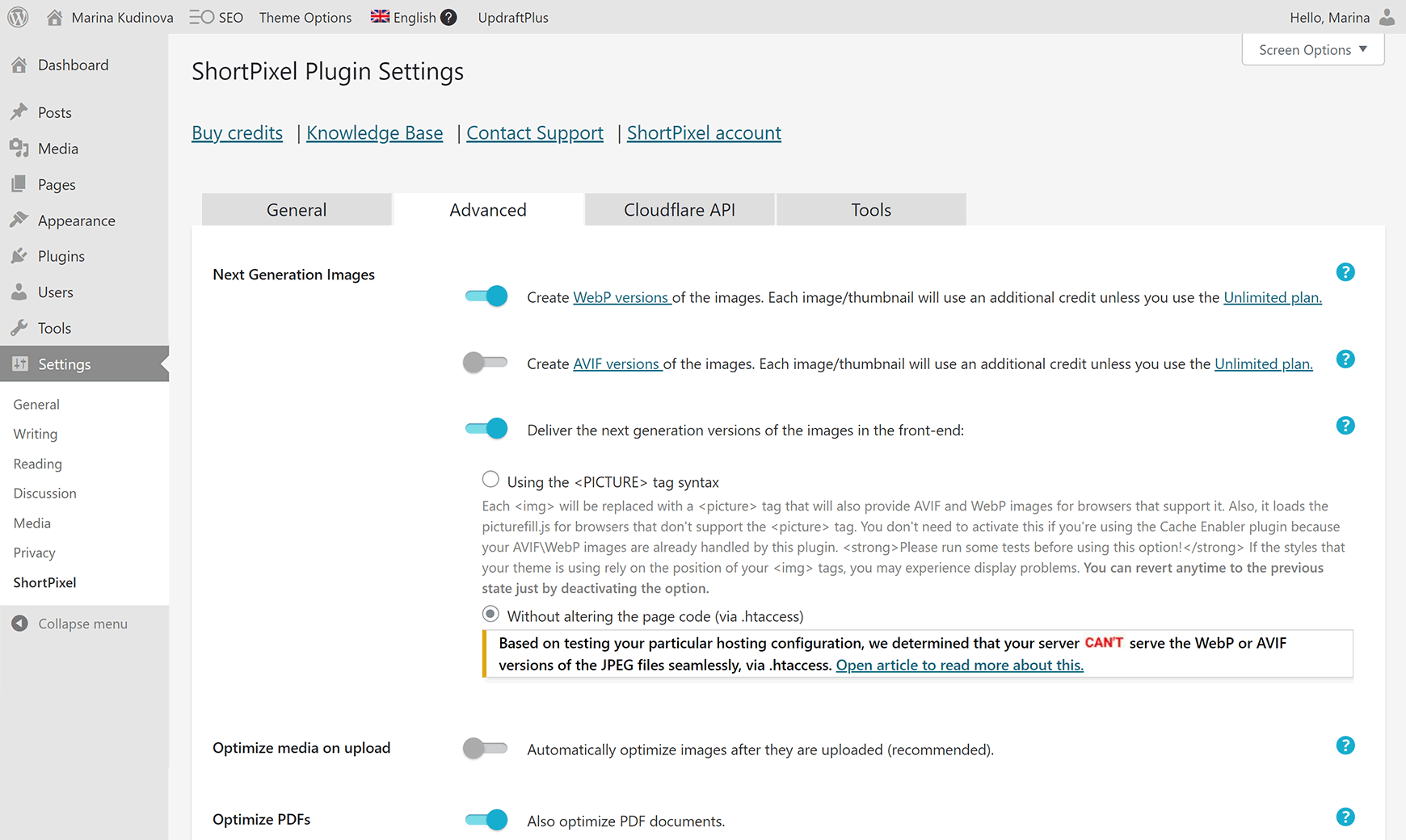1406x840 pixels.
Task: Click the Dashboard icon in sidebar
Action: (x=19, y=65)
